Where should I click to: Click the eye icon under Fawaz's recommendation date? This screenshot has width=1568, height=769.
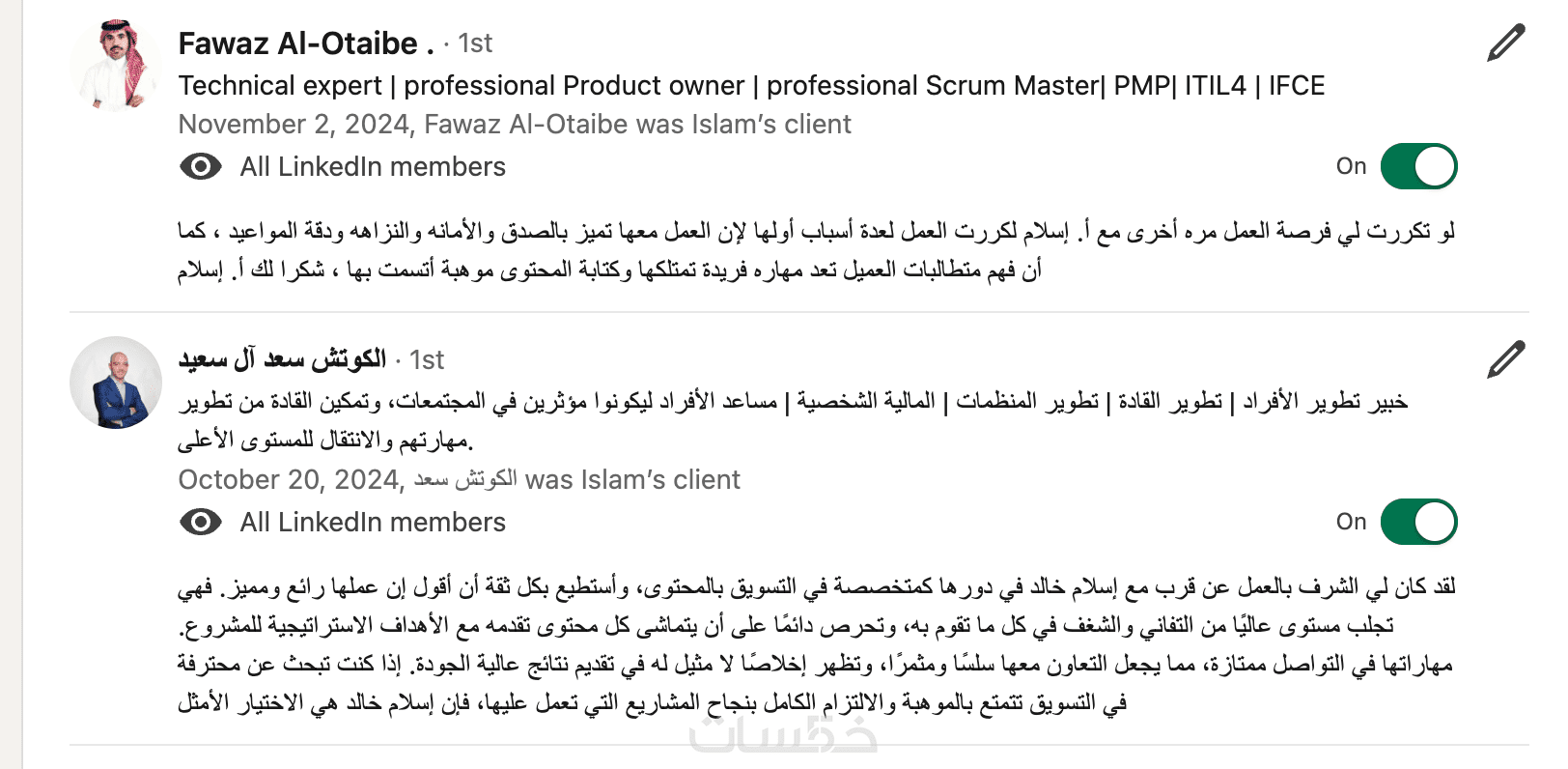201,167
